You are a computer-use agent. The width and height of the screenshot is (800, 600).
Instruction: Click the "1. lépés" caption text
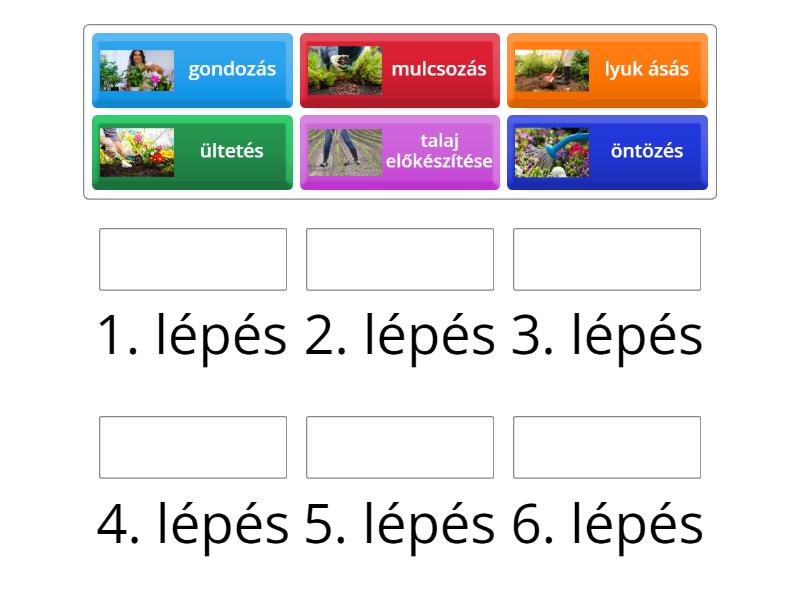(193, 336)
